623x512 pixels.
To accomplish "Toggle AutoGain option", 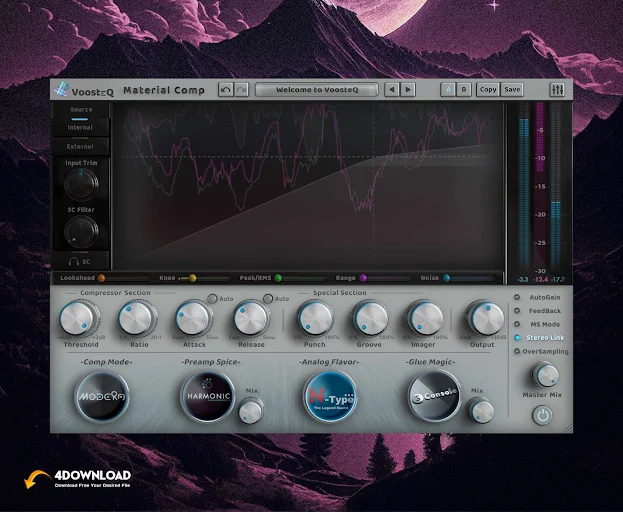I will click(x=517, y=297).
